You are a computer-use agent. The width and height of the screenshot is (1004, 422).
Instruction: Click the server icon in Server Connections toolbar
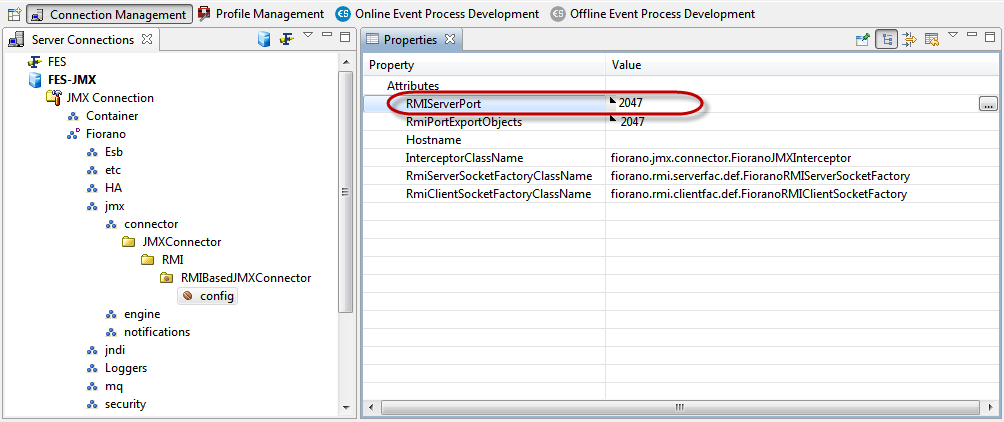click(x=264, y=39)
